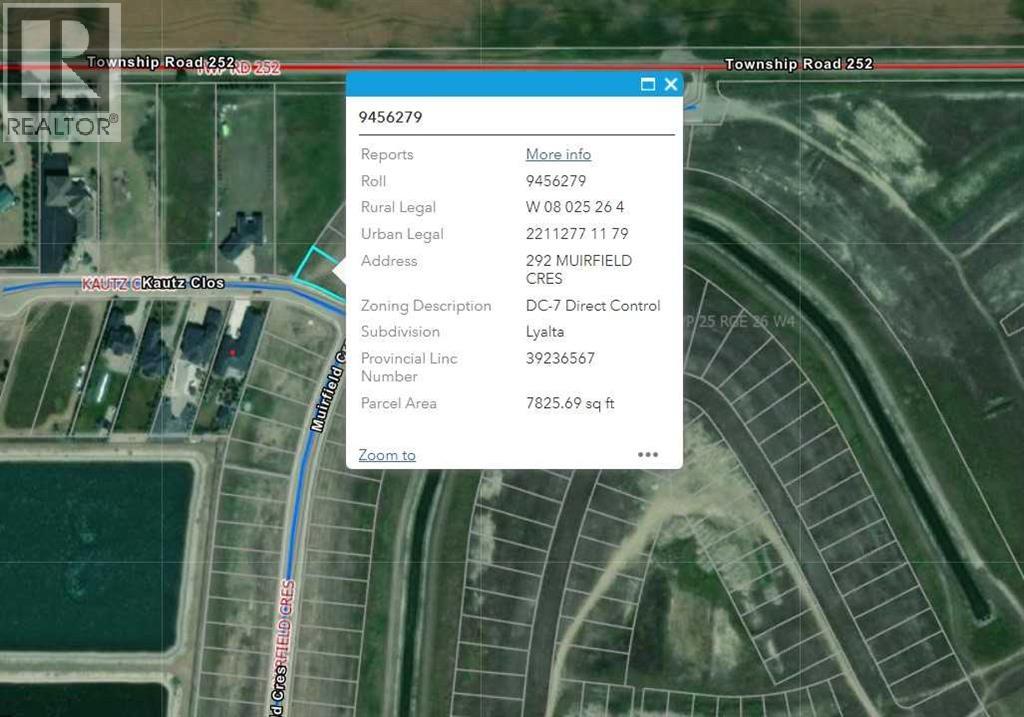Image resolution: width=1024 pixels, height=717 pixels.
Task: Click the right Township Road 252 label
Action: (x=798, y=64)
